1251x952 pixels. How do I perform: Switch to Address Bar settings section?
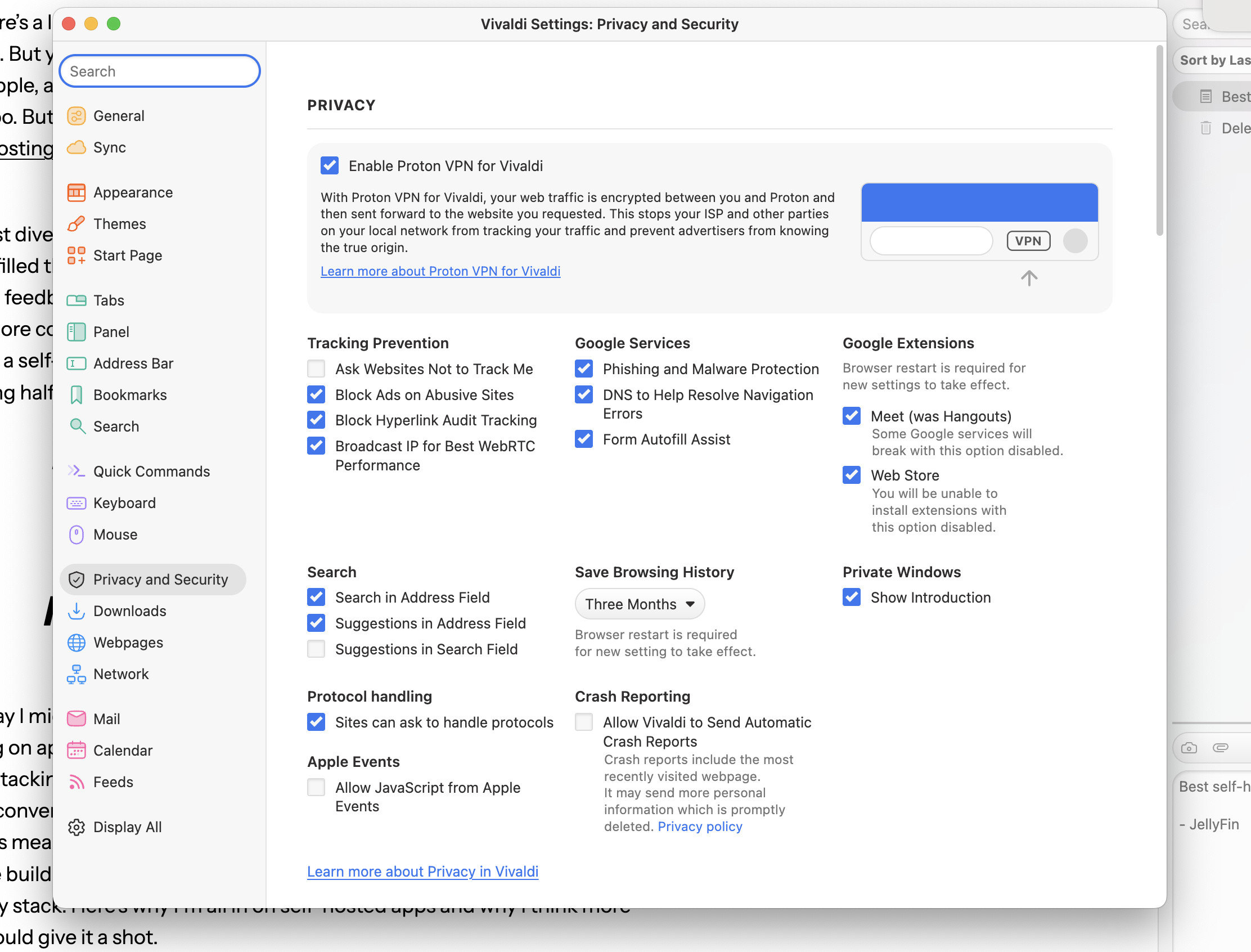point(133,363)
